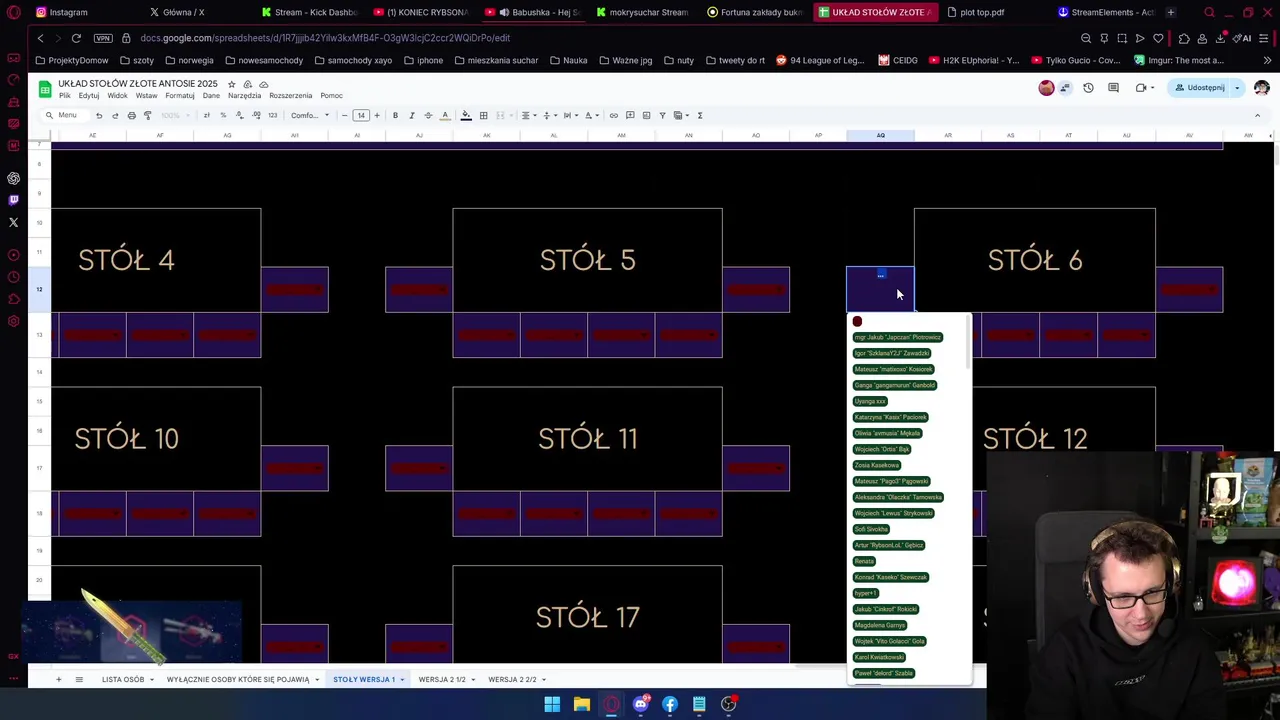Open STOŁY WERSJA 1 tab dropdown arrow

402,680
